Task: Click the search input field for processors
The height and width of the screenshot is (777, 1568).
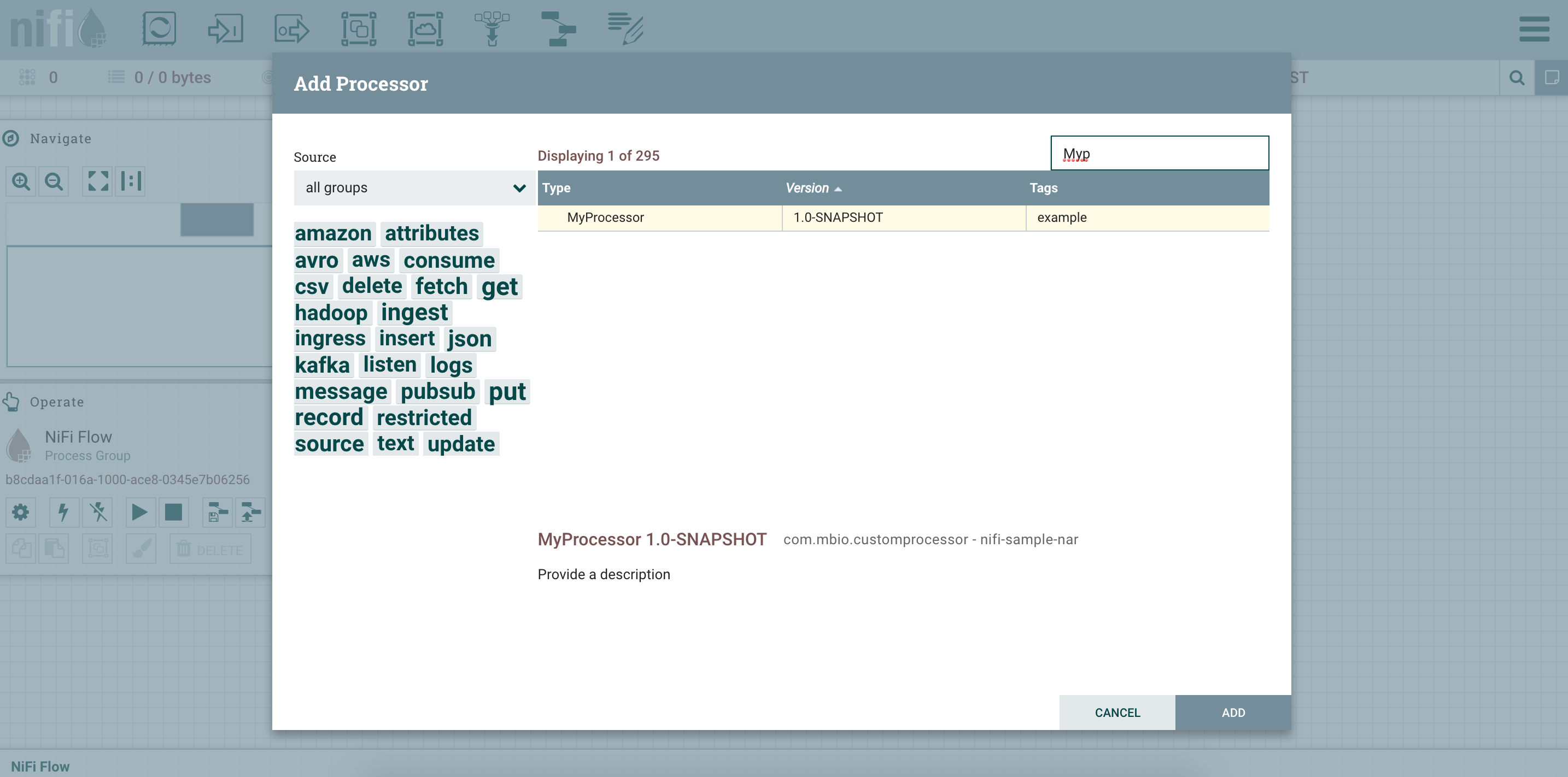Action: (x=1160, y=153)
